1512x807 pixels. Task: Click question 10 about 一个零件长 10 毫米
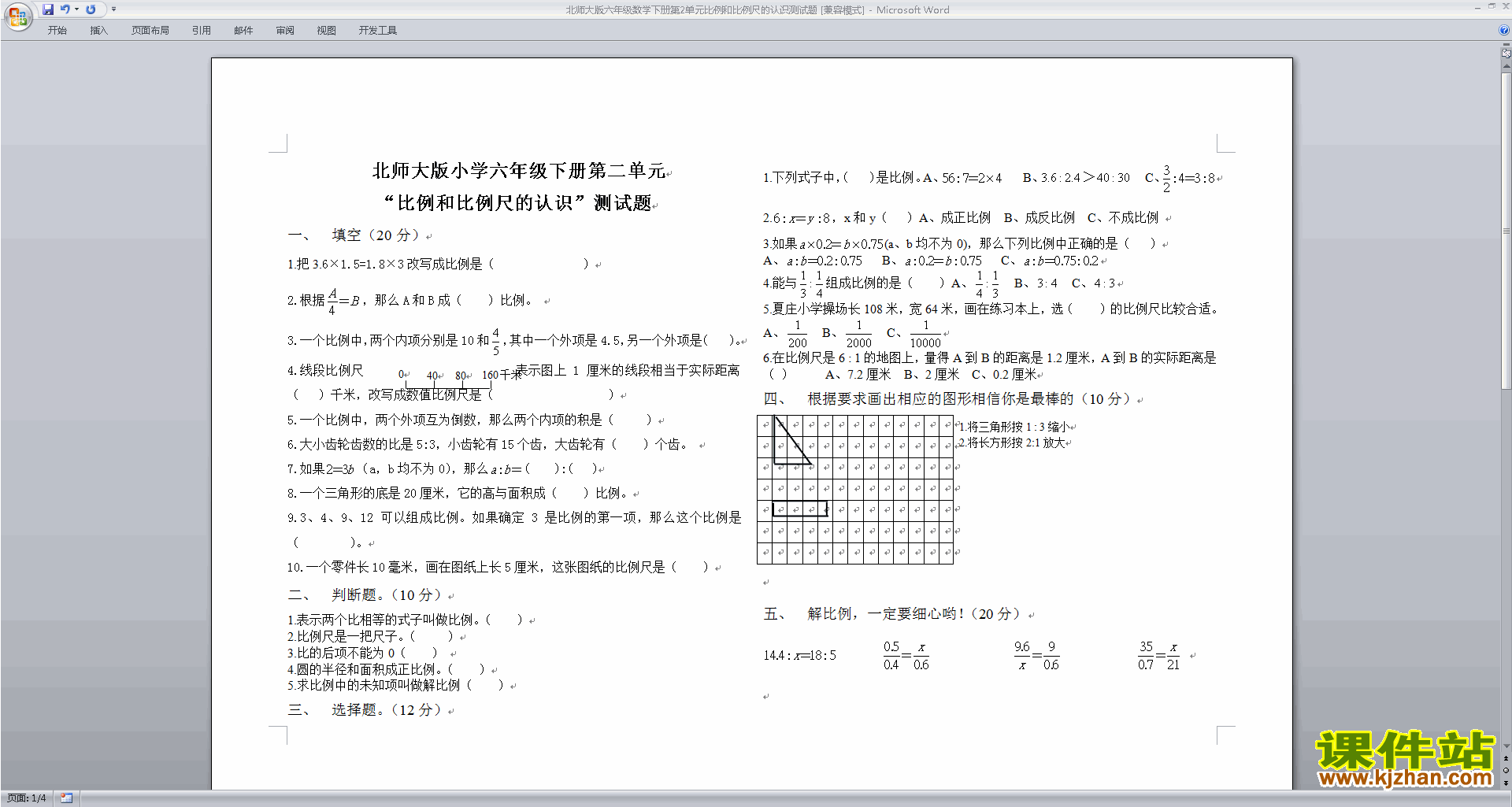498,567
